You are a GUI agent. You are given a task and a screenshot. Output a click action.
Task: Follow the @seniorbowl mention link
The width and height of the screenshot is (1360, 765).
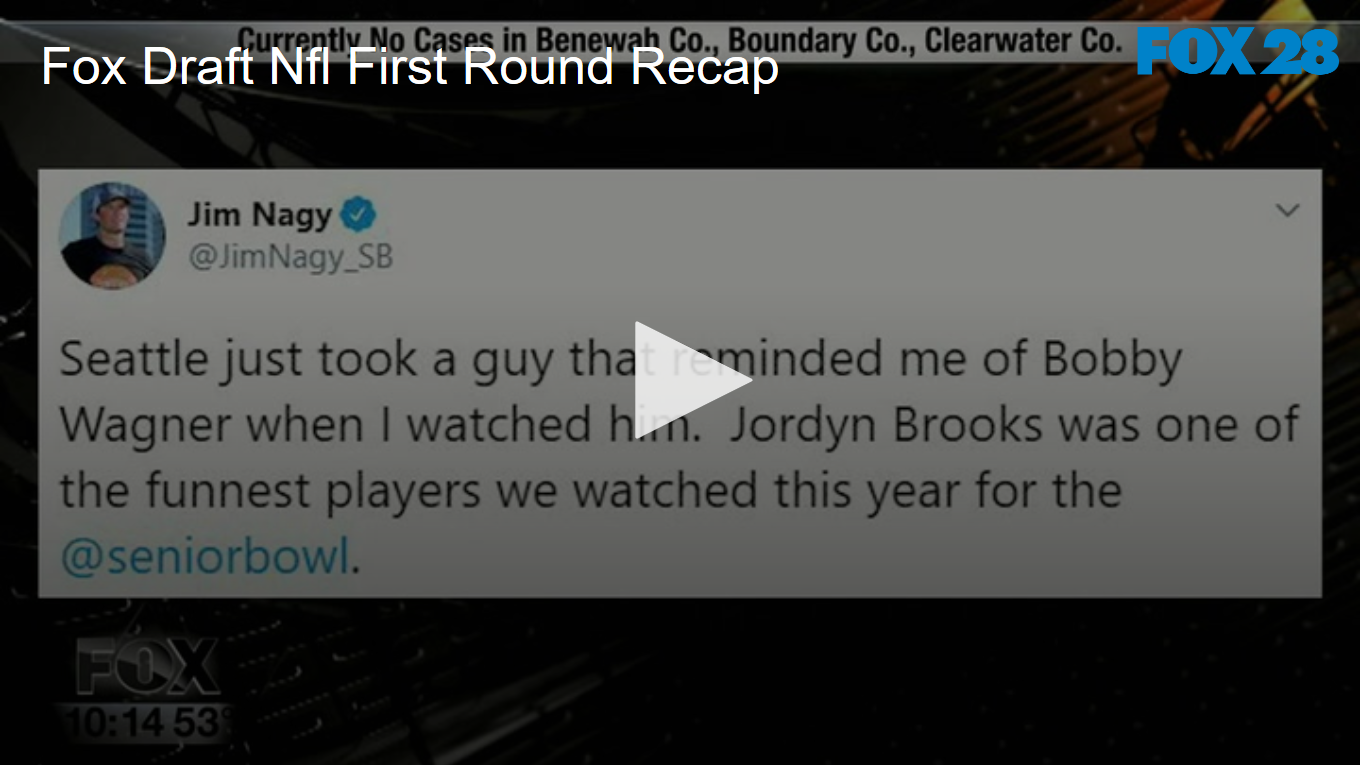204,556
